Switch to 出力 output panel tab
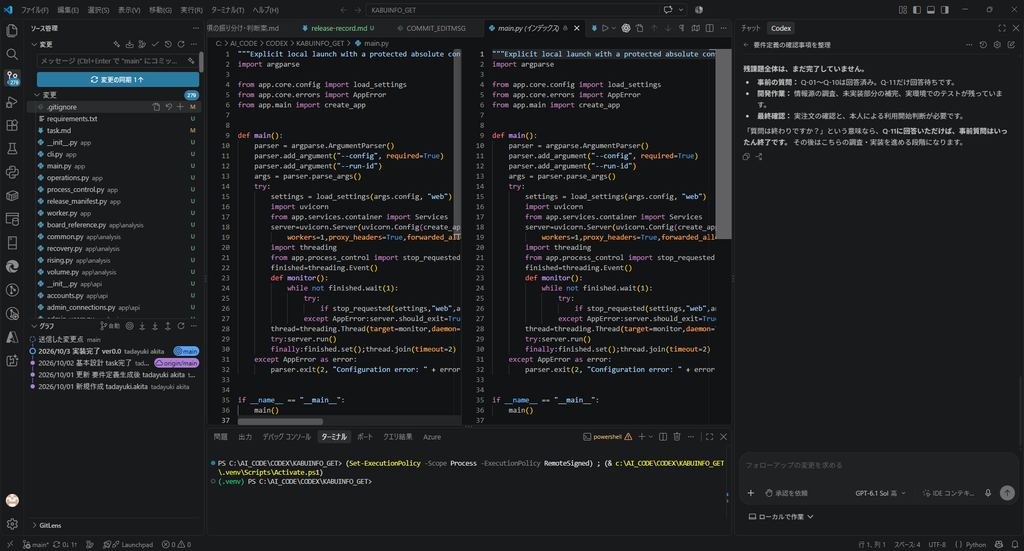Viewport: 1024px width, 551px height. point(245,437)
